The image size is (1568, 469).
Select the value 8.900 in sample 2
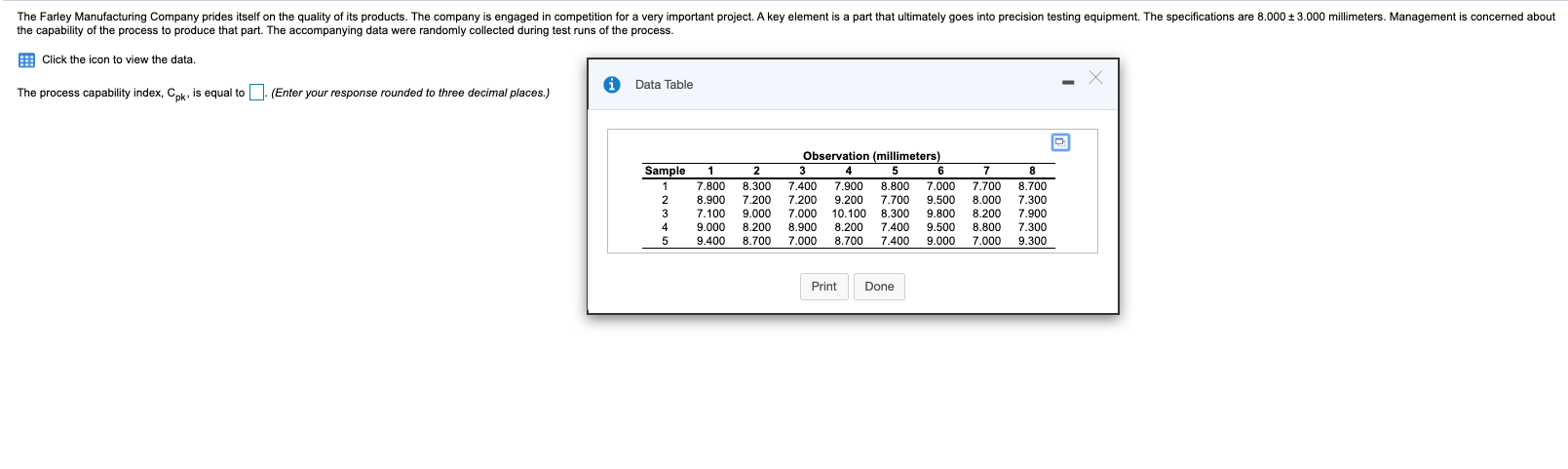click(710, 200)
